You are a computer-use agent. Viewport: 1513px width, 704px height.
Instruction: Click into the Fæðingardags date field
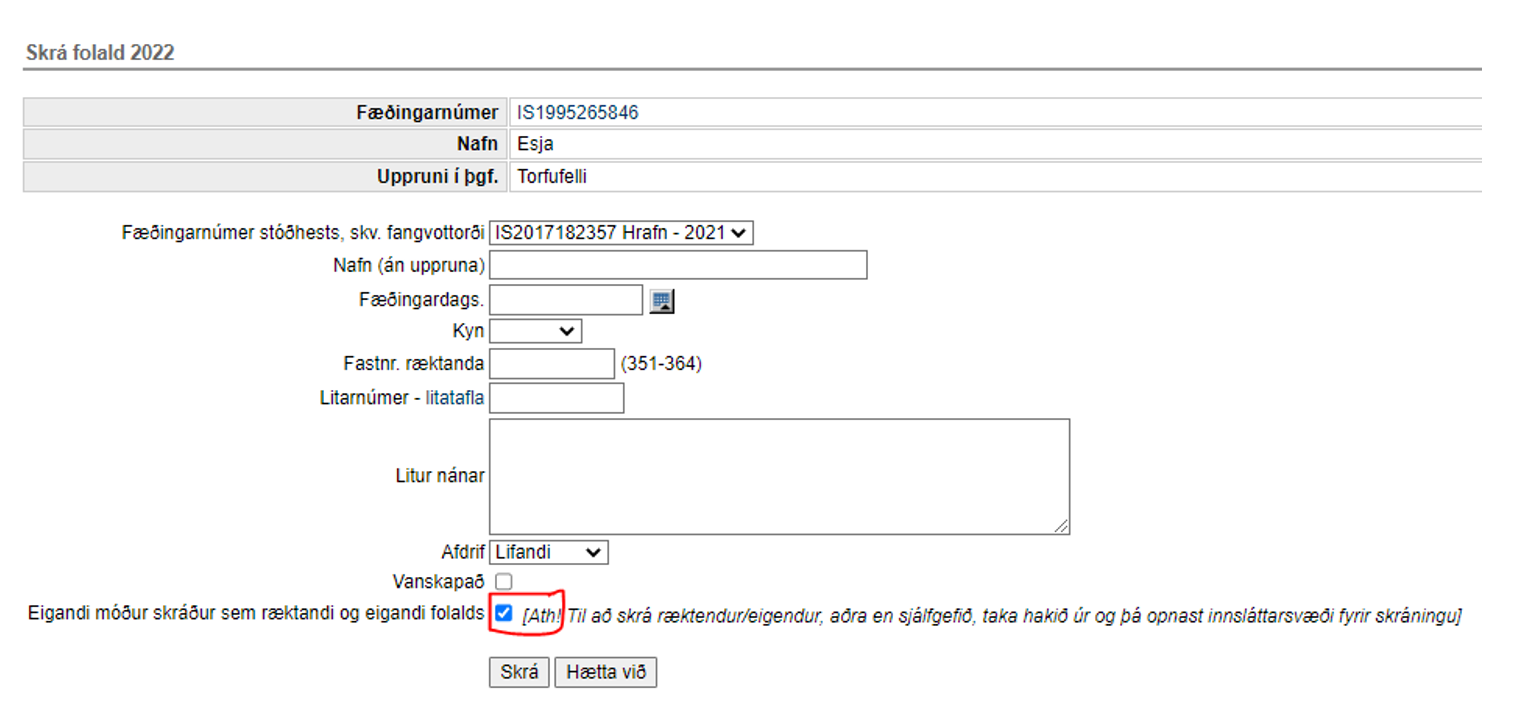point(565,300)
